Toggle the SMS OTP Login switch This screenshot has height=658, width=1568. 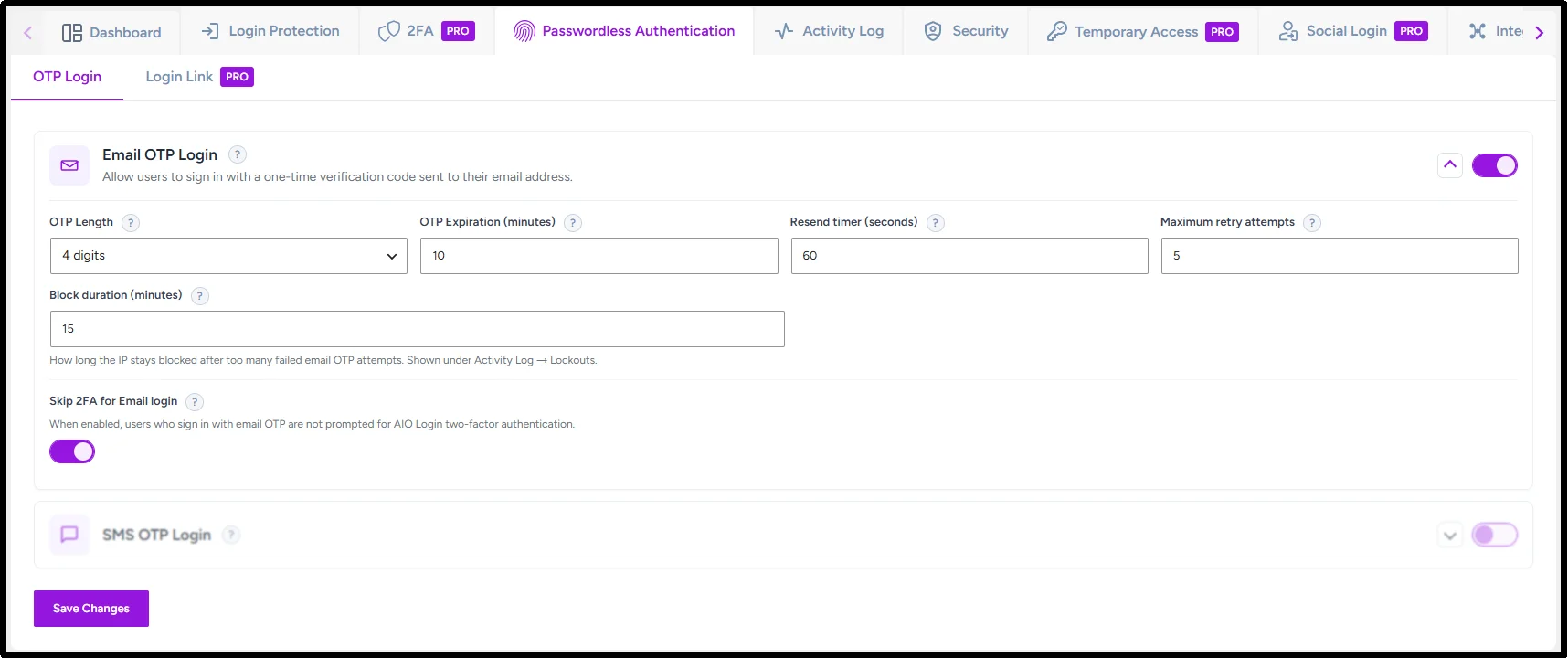pyautogui.click(x=1495, y=535)
